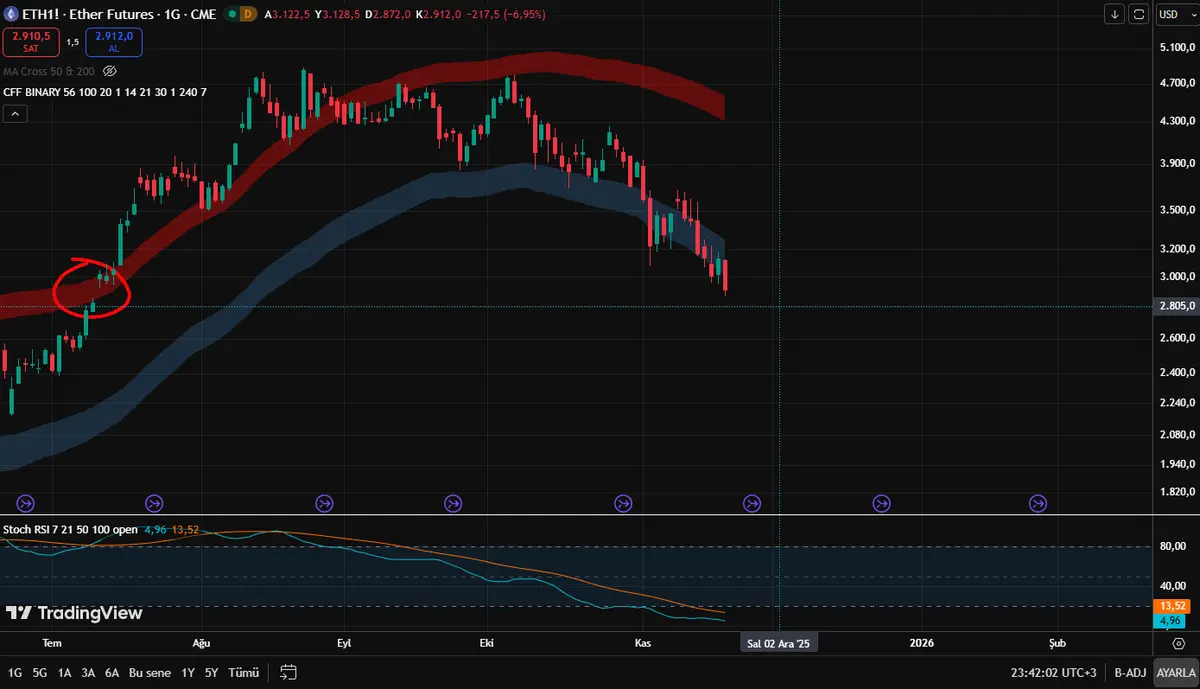
Task: Click the event marker nearest the 2026 label
Action: click(882, 503)
